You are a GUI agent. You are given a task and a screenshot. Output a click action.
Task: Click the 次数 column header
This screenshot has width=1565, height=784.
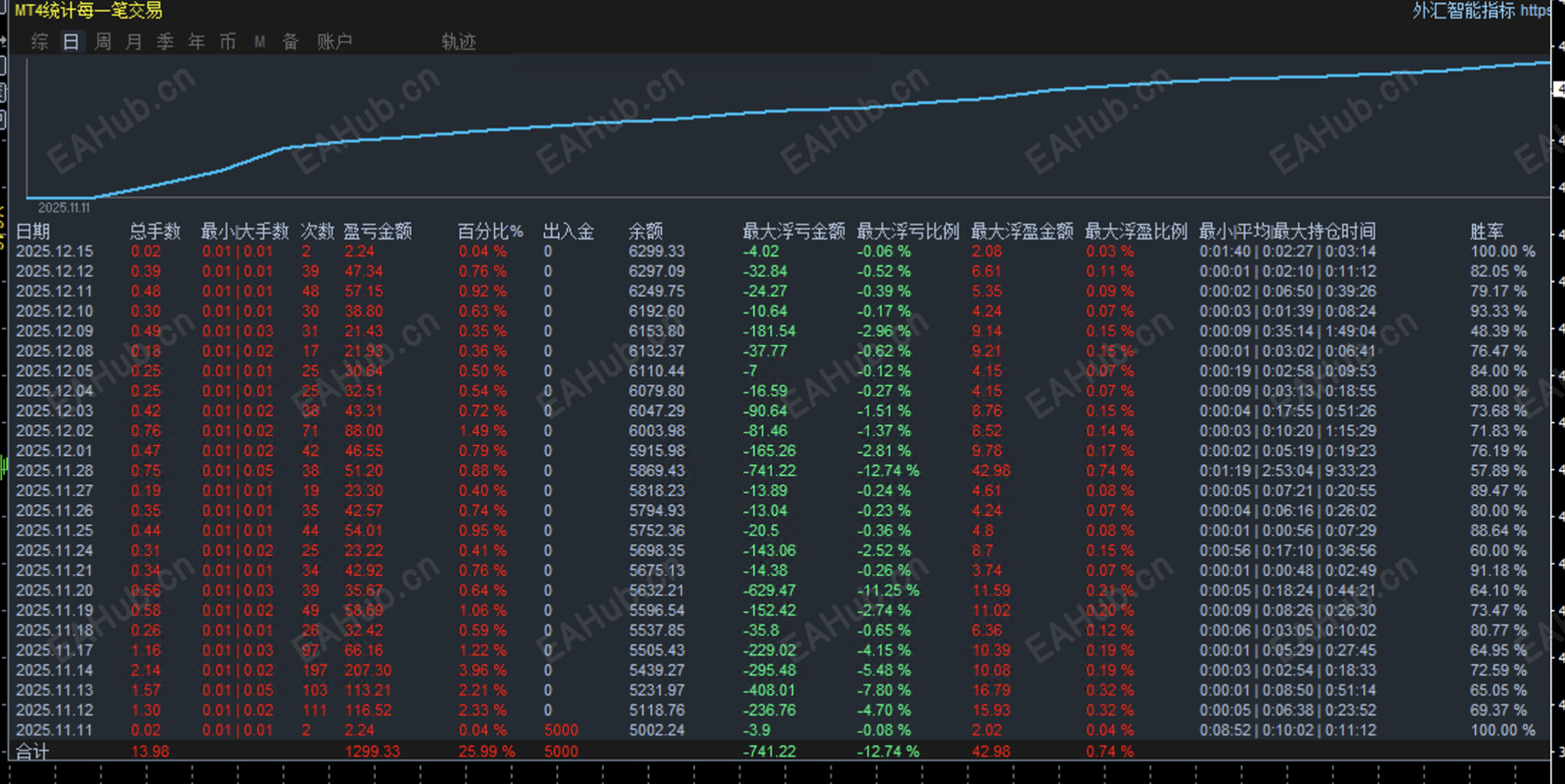318,232
